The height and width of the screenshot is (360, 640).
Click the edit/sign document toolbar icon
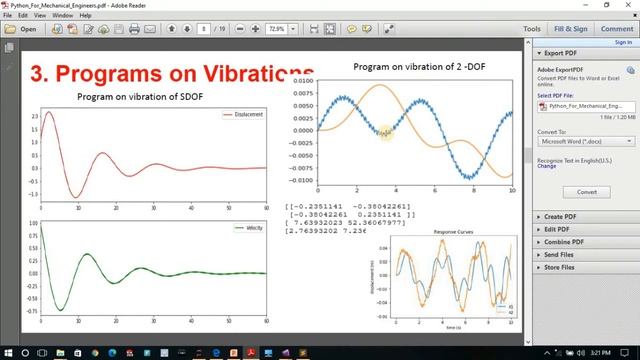(88, 29)
